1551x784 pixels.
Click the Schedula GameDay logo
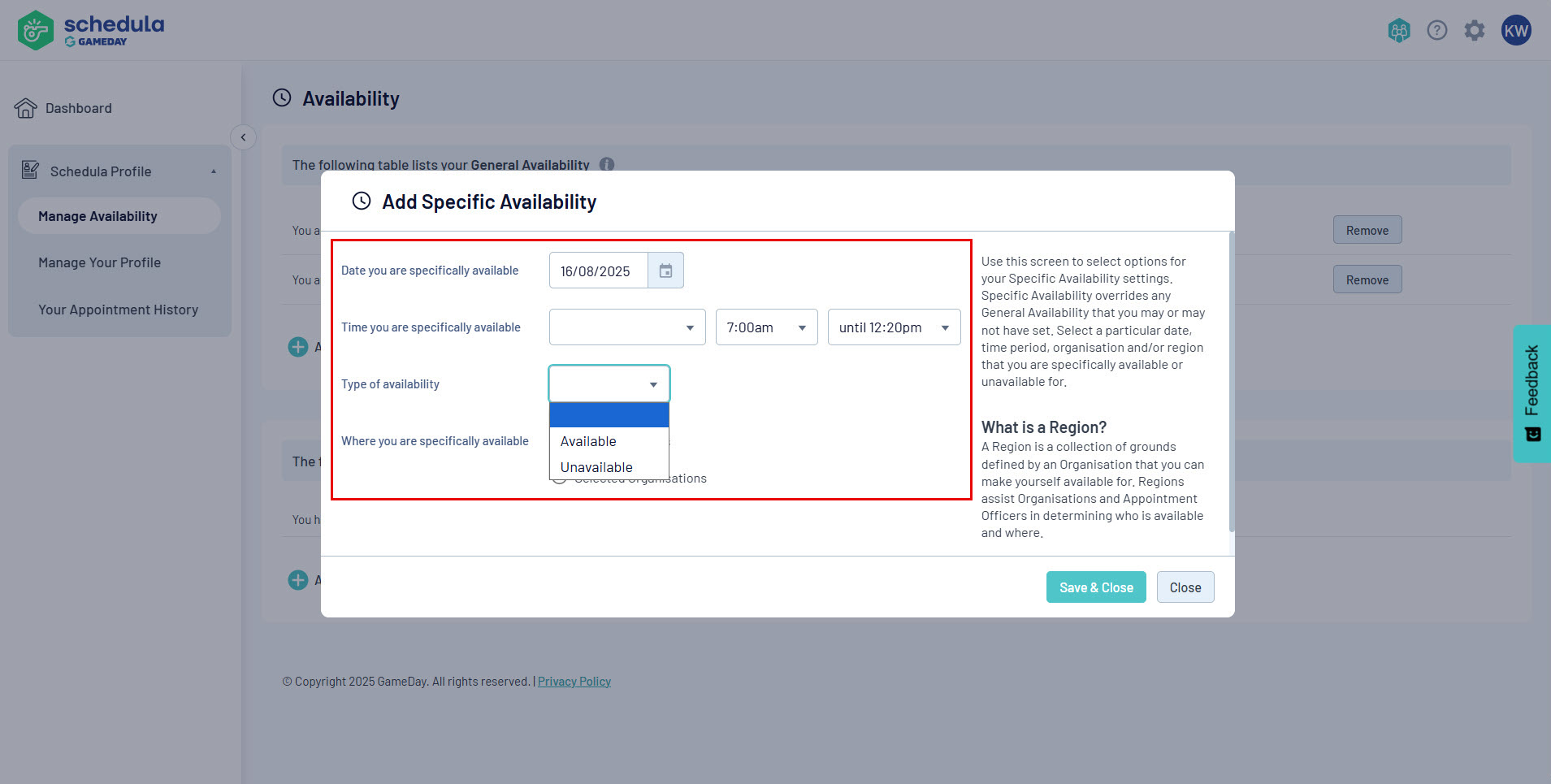coord(90,30)
